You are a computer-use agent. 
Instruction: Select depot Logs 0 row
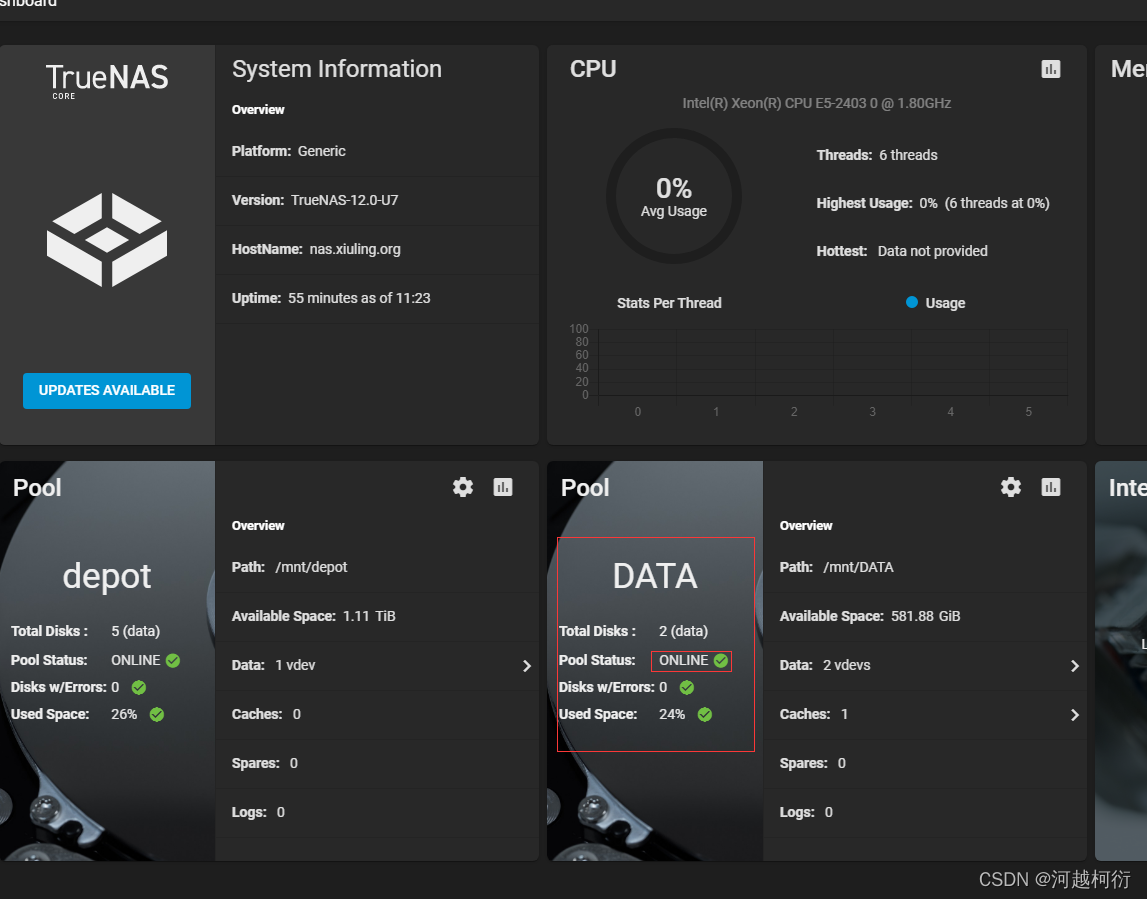377,813
